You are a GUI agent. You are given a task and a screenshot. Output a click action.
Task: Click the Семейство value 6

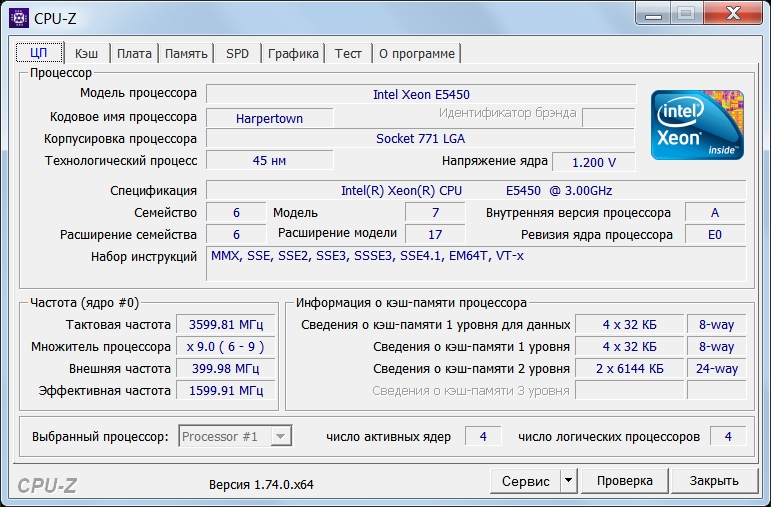236,212
